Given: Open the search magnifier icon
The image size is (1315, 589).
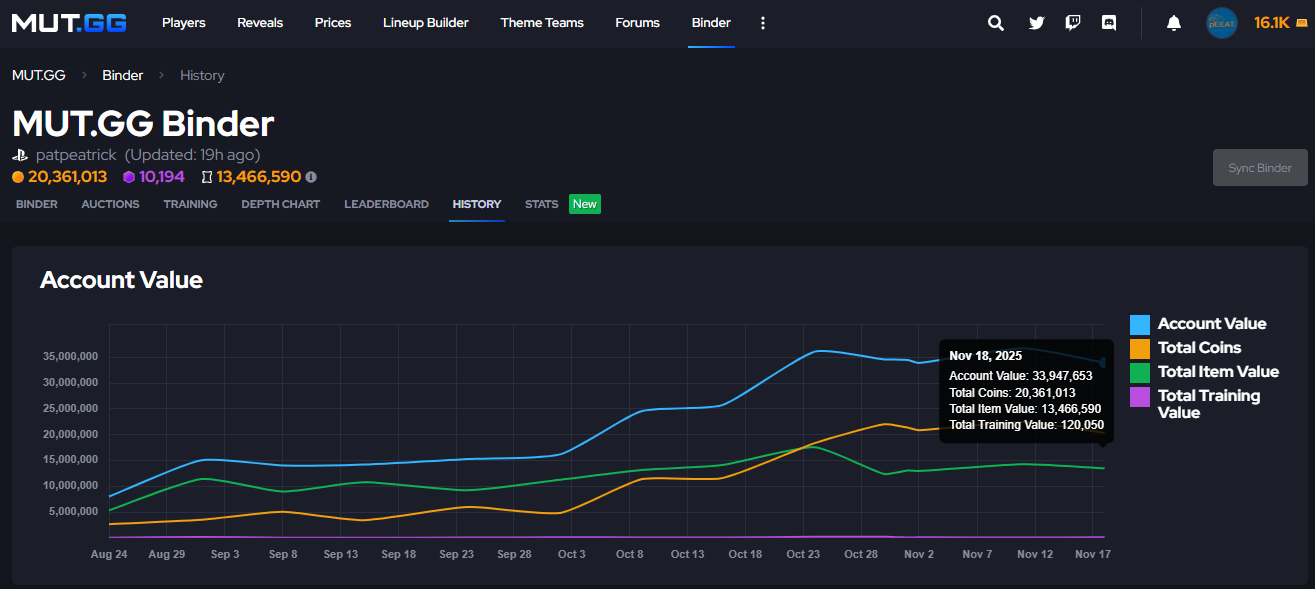Looking at the screenshot, I should [995, 23].
